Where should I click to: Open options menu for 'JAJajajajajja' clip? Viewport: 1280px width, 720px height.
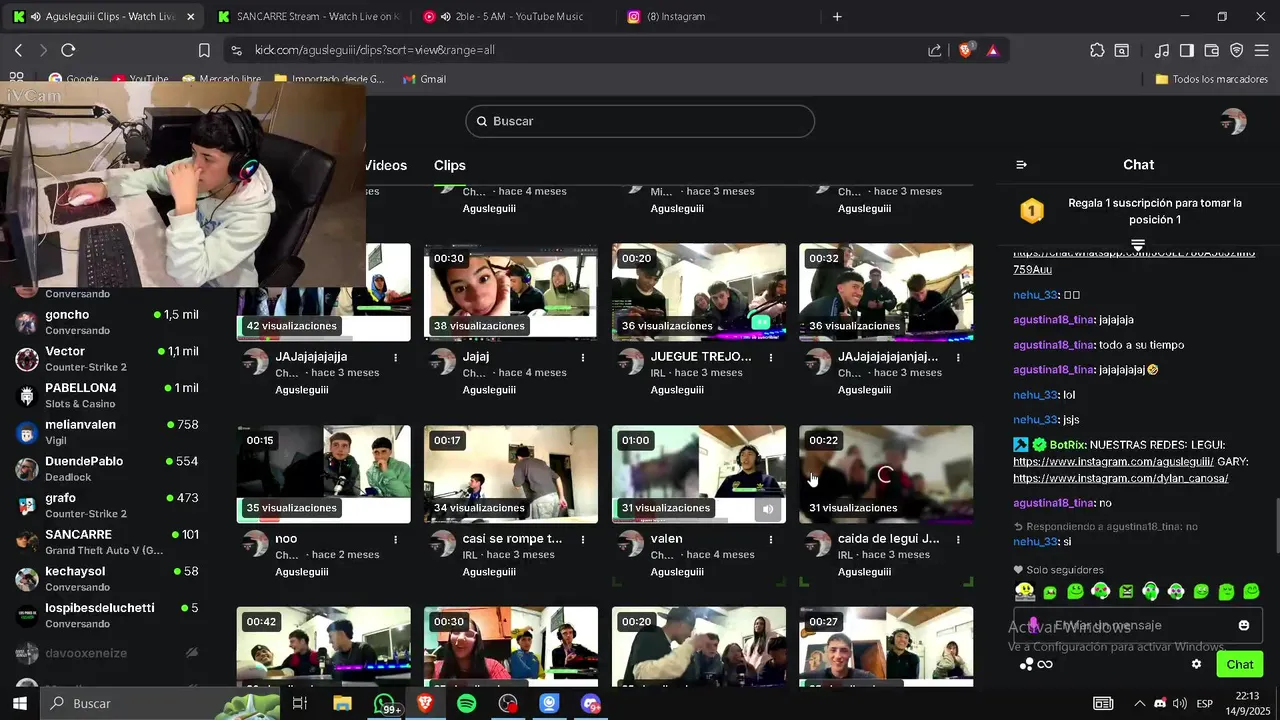click(395, 357)
